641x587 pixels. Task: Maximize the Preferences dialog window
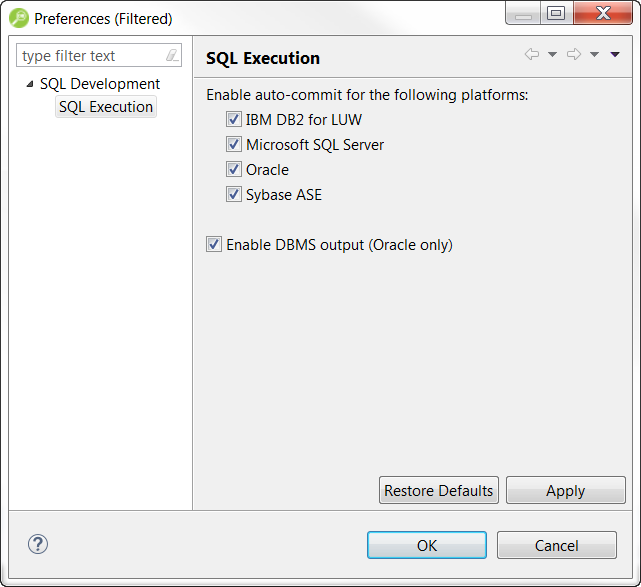556,14
